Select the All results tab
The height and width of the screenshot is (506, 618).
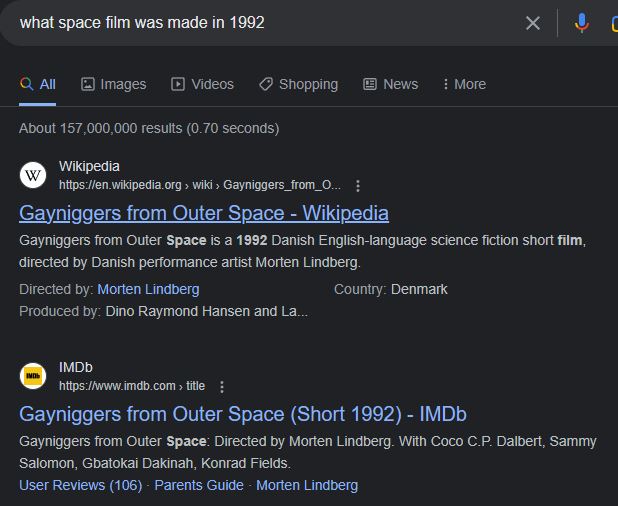tap(38, 84)
